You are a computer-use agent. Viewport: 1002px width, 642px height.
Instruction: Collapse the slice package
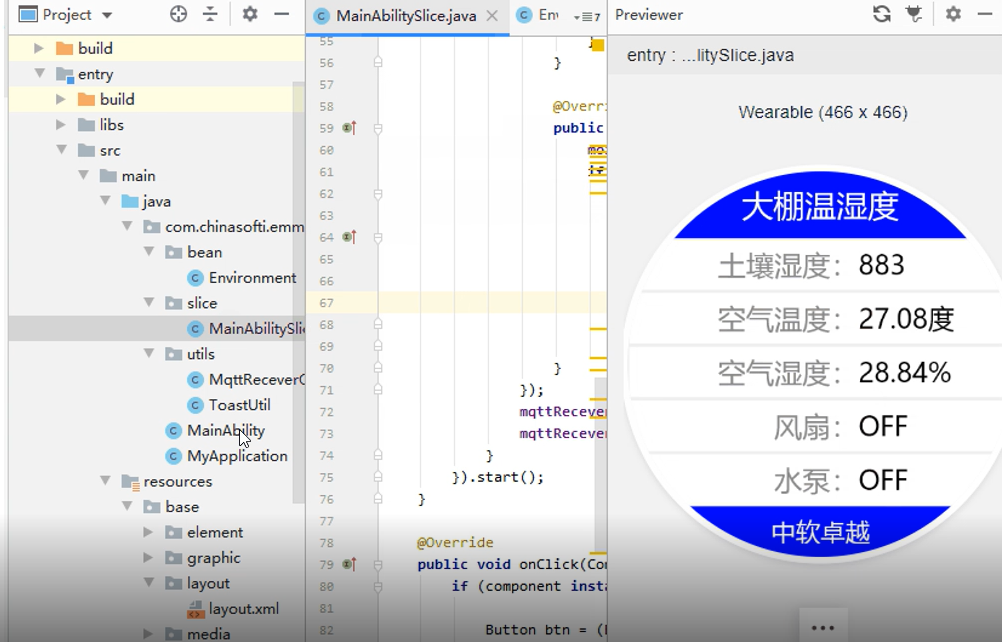(x=149, y=303)
